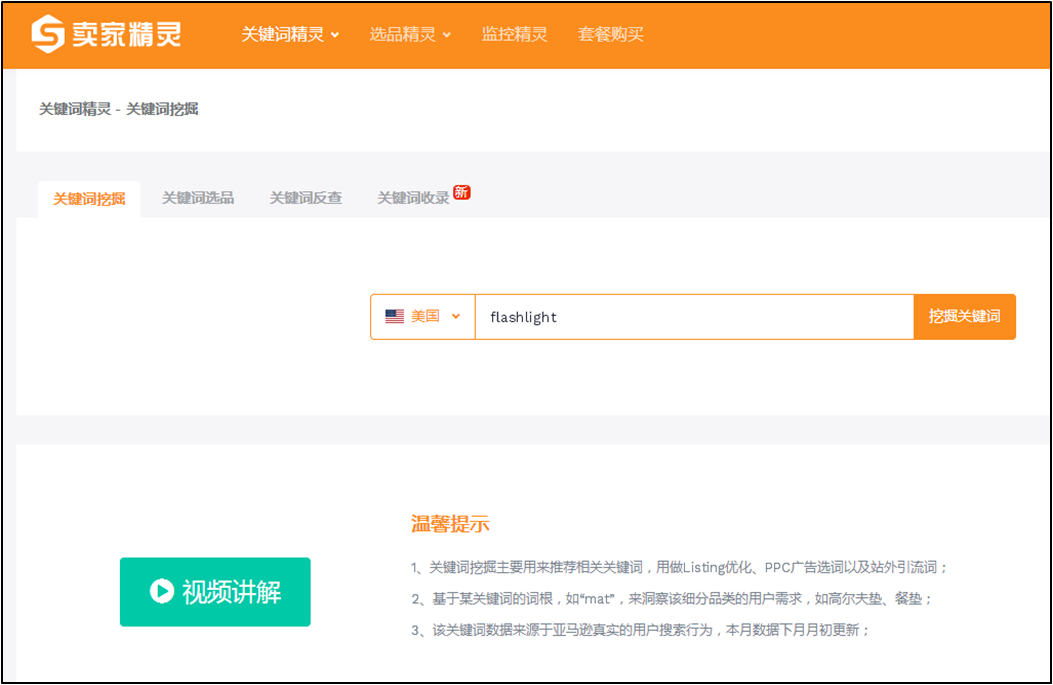Click the red 新 badge icon
The height and width of the screenshot is (685, 1053).
[461, 191]
